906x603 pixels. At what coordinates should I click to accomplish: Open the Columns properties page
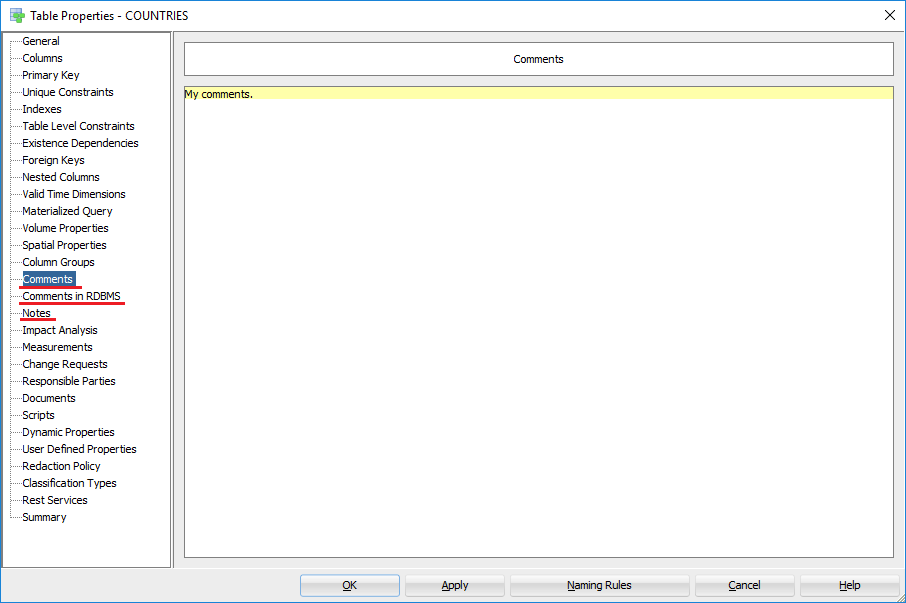(42, 58)
